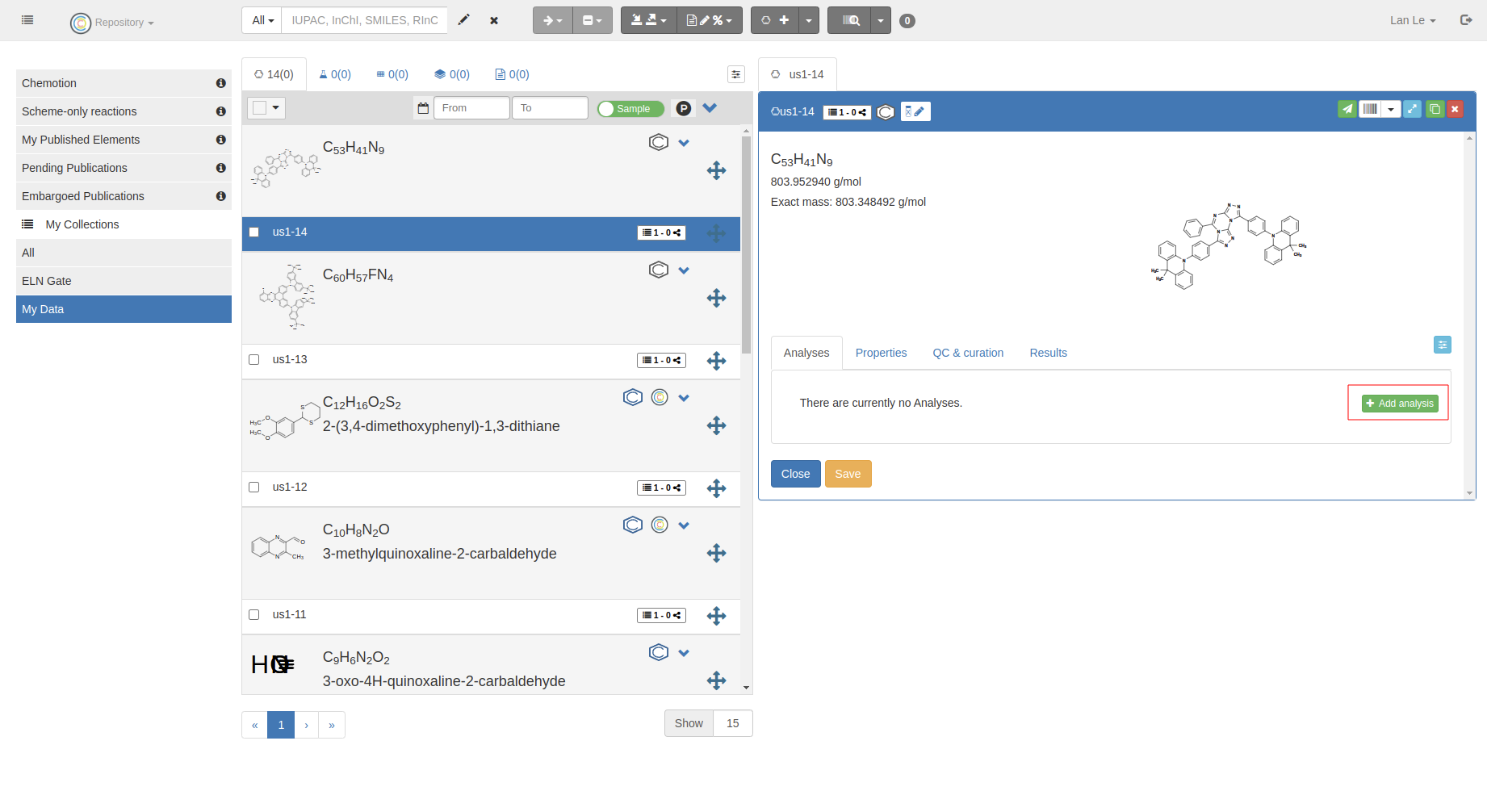Collapse the C60H57FN4 molecule group chevron
1487x812 pixels.
point(684,270)
